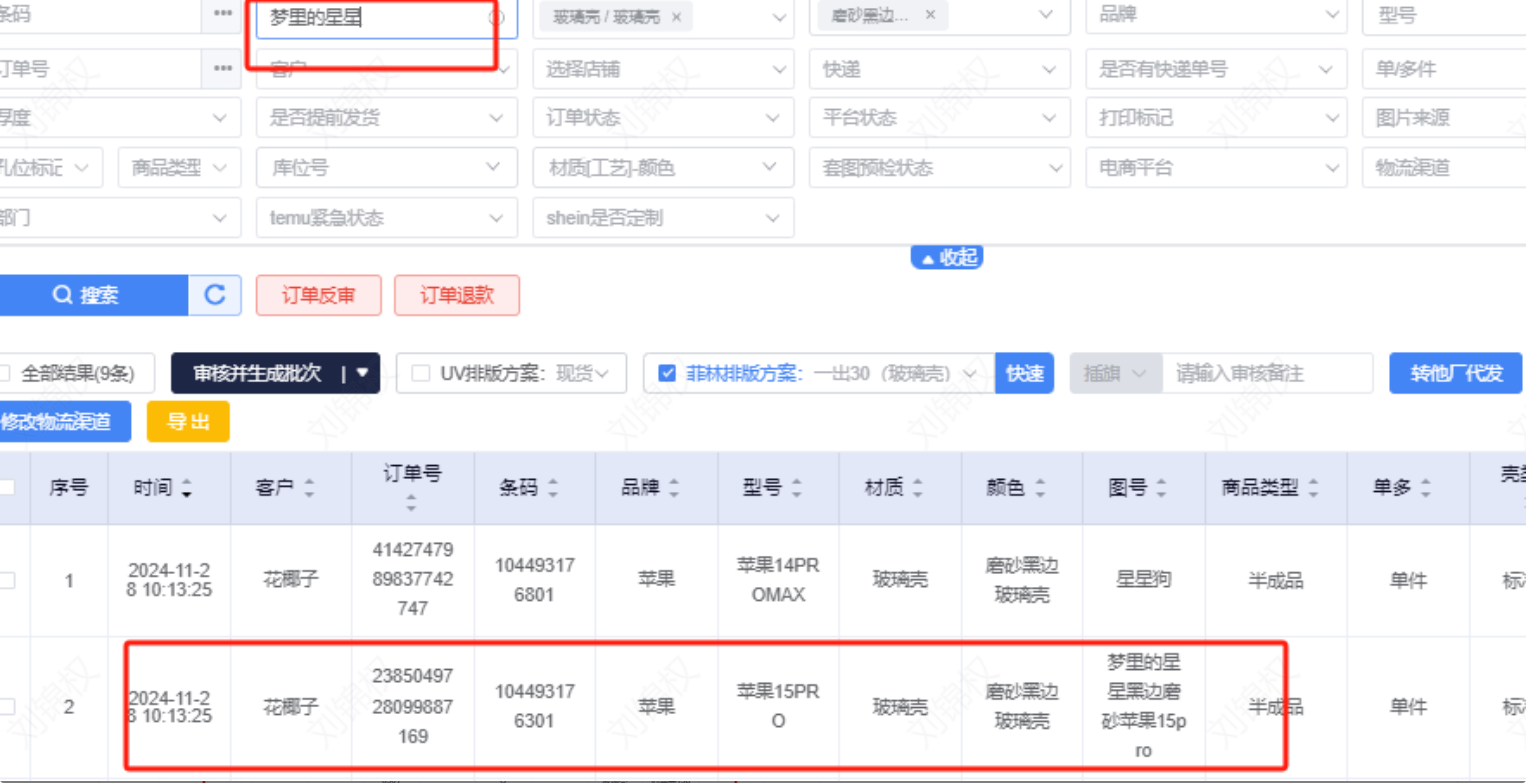Open the 打印标记 dropdown
Image resolution: width=1526 pixels, height=783 pixels.
coord(1216,118)
